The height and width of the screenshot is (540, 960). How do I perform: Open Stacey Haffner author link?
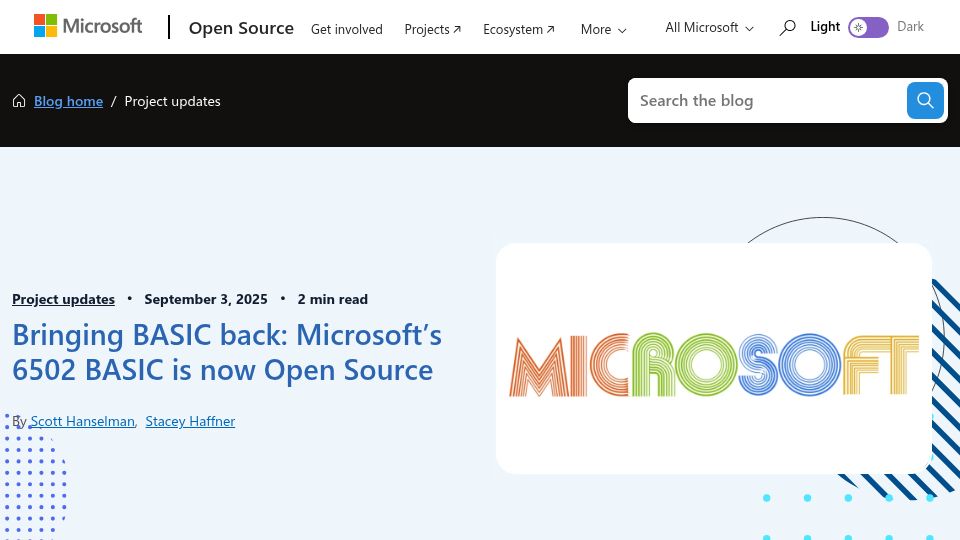tap(190, 421)
